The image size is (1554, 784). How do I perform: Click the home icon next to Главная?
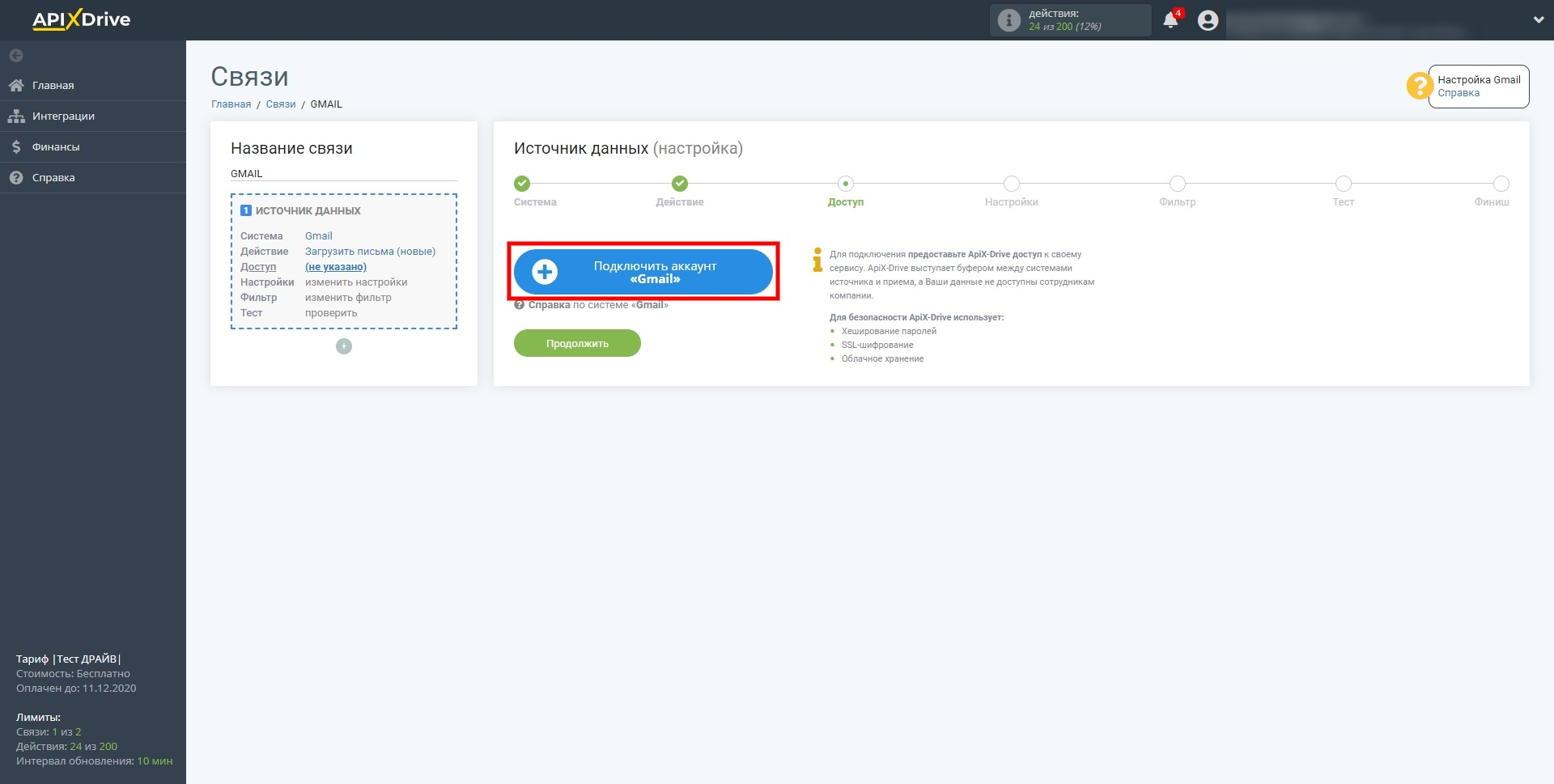tap(16, 85)
